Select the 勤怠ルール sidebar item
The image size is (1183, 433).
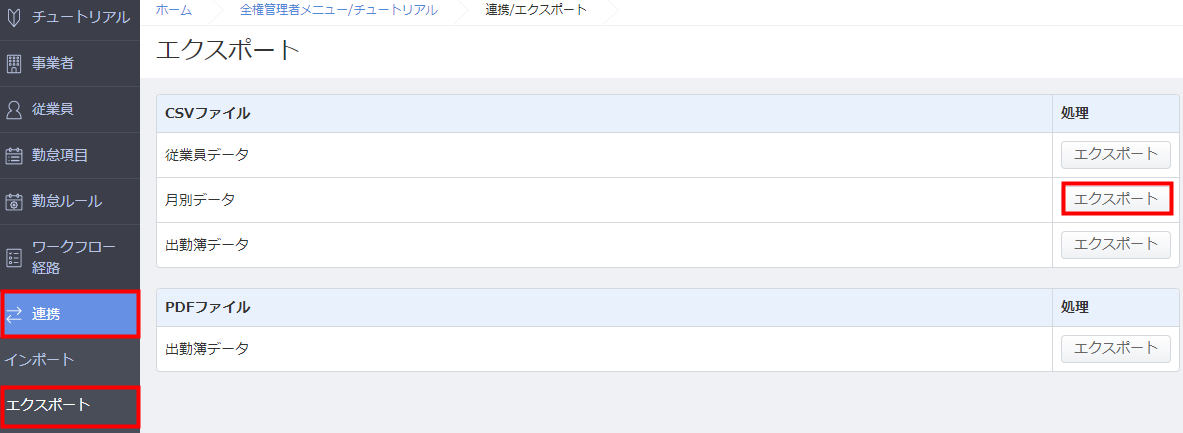(69, 201)
